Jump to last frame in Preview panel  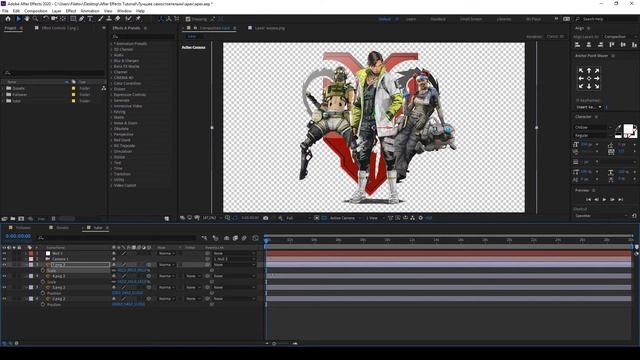[x=620, y=200]
